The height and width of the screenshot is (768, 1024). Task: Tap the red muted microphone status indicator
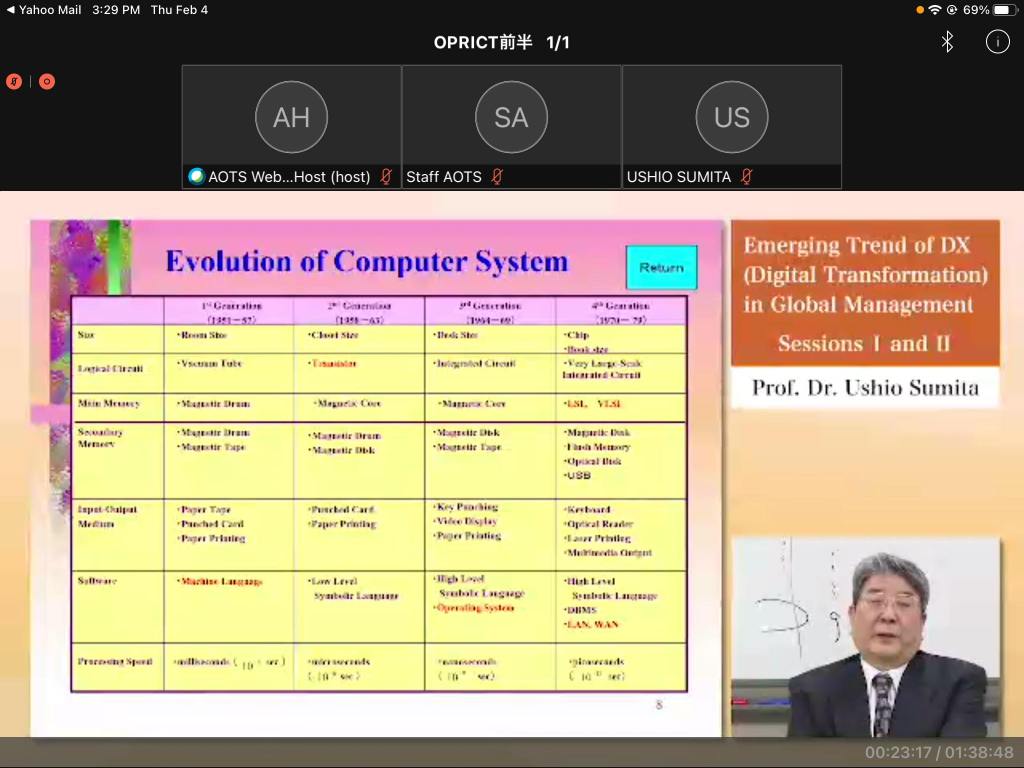click(14, 82)
